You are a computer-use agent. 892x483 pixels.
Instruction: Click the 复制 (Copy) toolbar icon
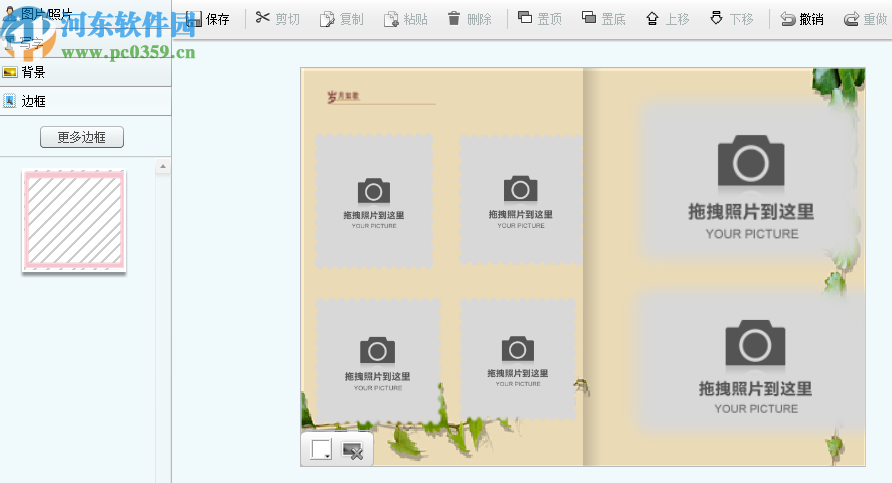click(327, 19)
